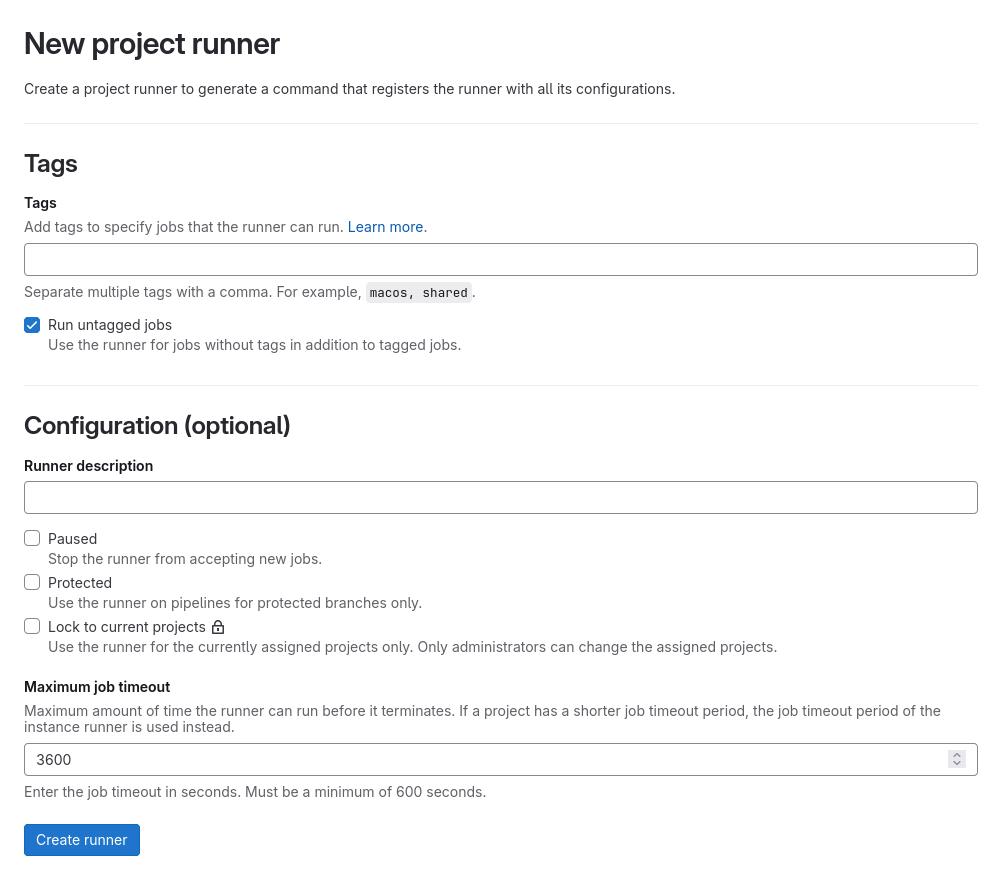Click the lock icon beside Lock to current projects
The width and height of the screenshot is (1002, 882).
(x=218, y=627)
